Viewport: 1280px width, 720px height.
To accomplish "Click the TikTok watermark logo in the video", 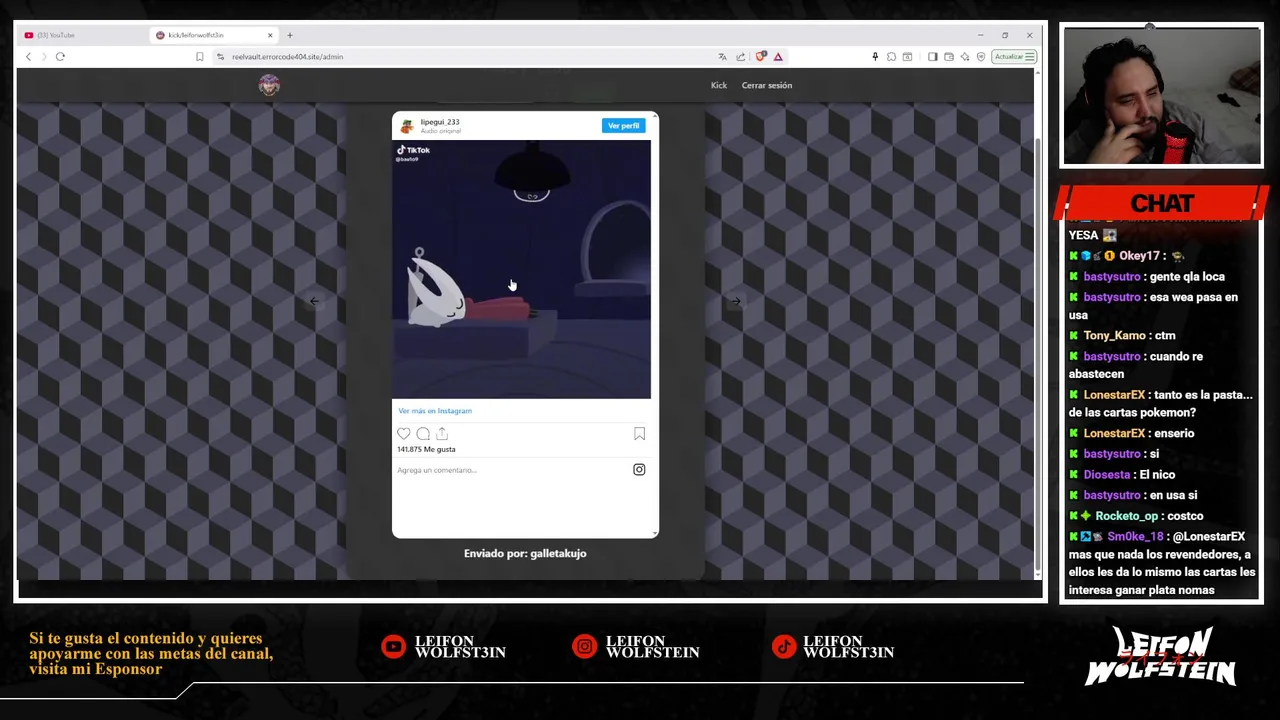I will (x=413, y=150).
